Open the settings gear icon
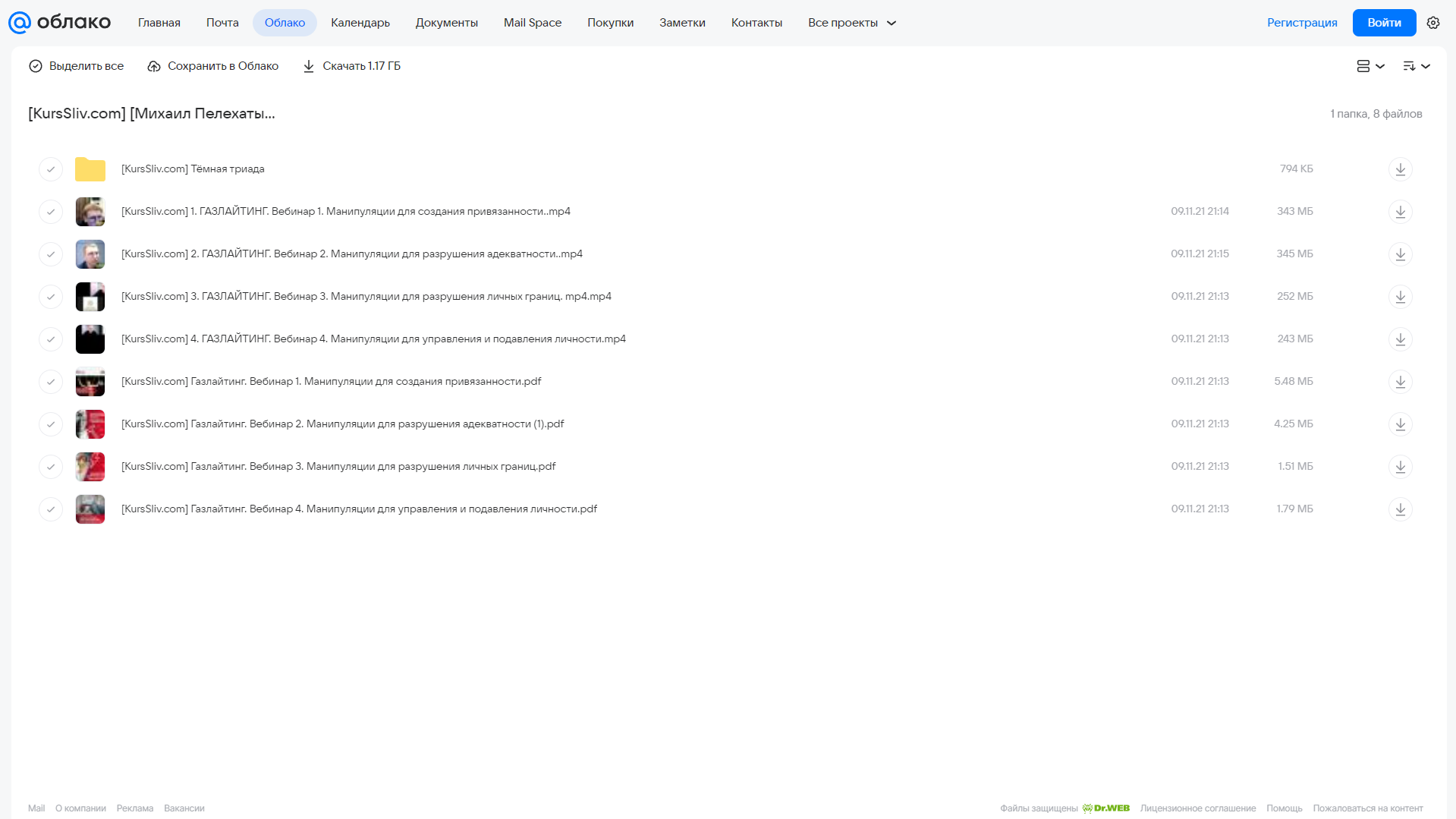Image resolution: width=1456 pixels, height=819 pixels. (x=1432, y=23)
